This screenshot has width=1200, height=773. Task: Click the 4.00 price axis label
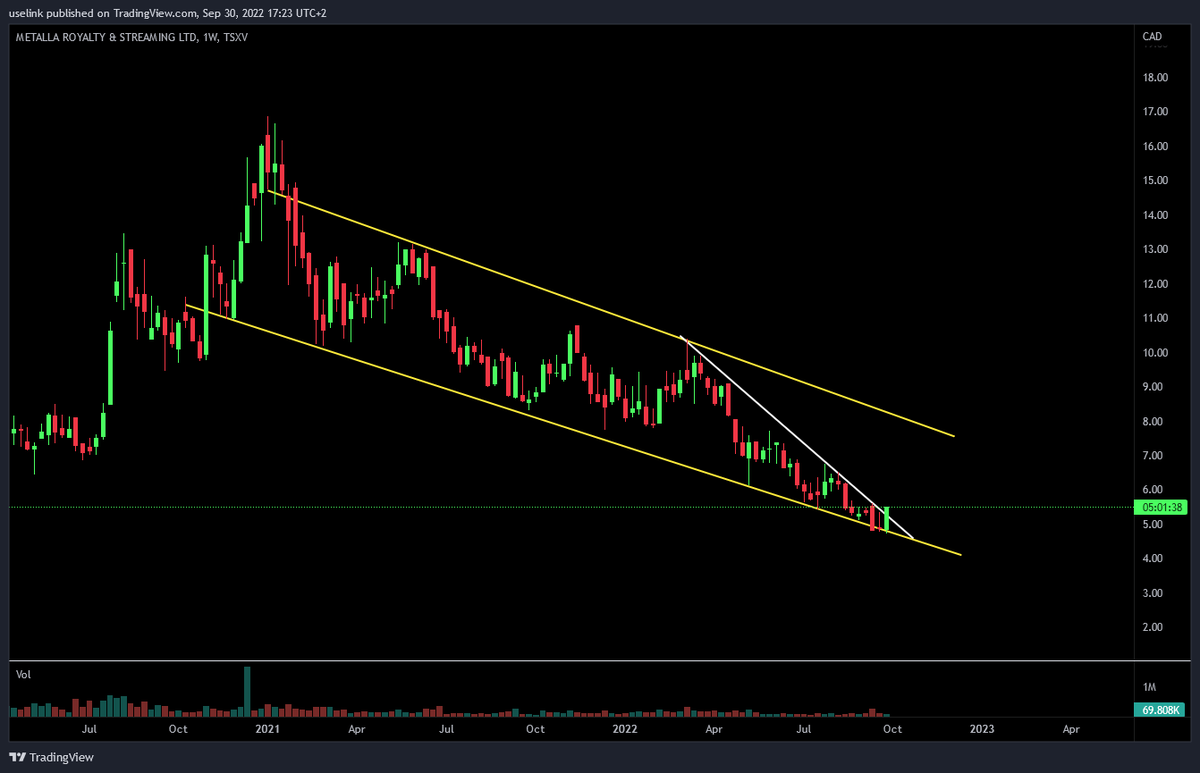point(1155,559)
